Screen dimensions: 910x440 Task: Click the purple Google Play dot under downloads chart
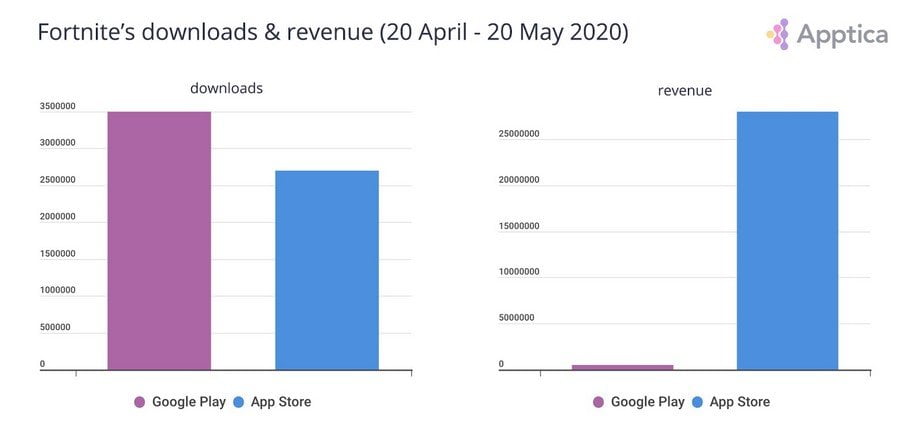pyautogui.click(x=139, y=402)
